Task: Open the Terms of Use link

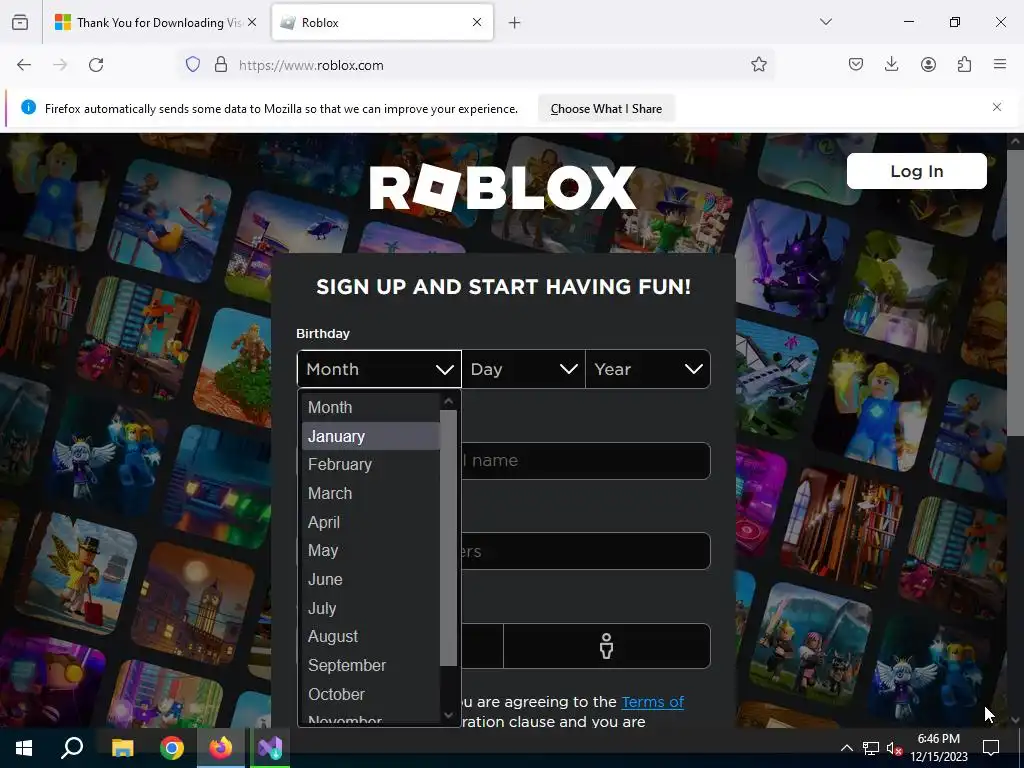Action: pos(652,702)
